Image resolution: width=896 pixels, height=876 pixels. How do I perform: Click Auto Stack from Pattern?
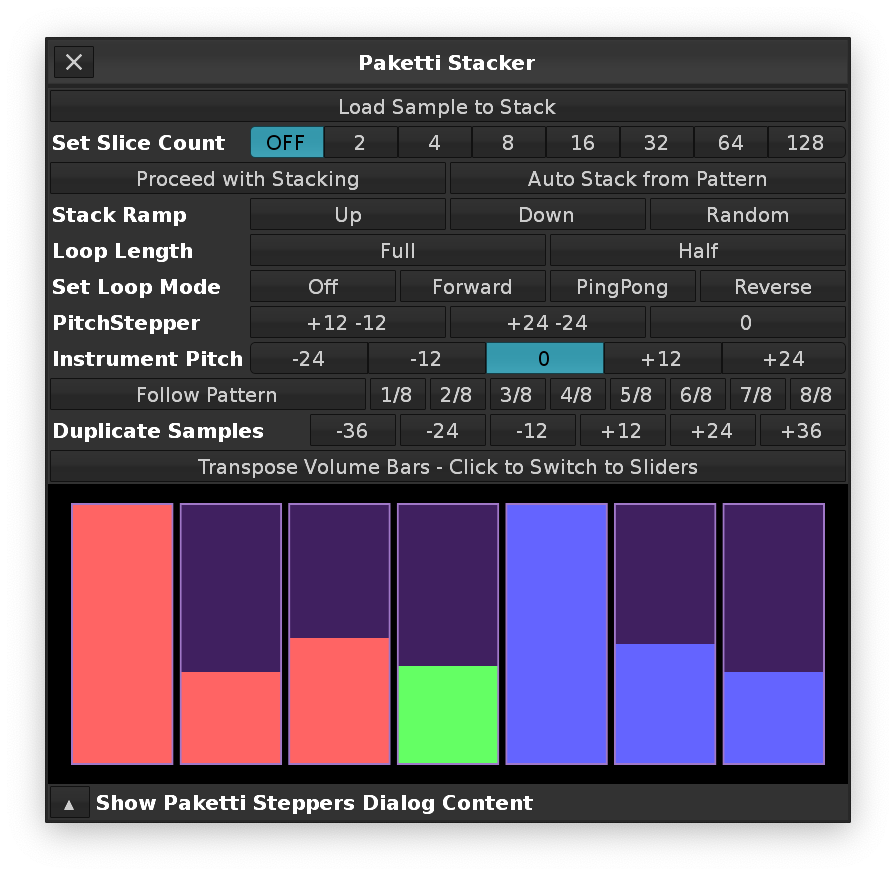click(647, 179)
